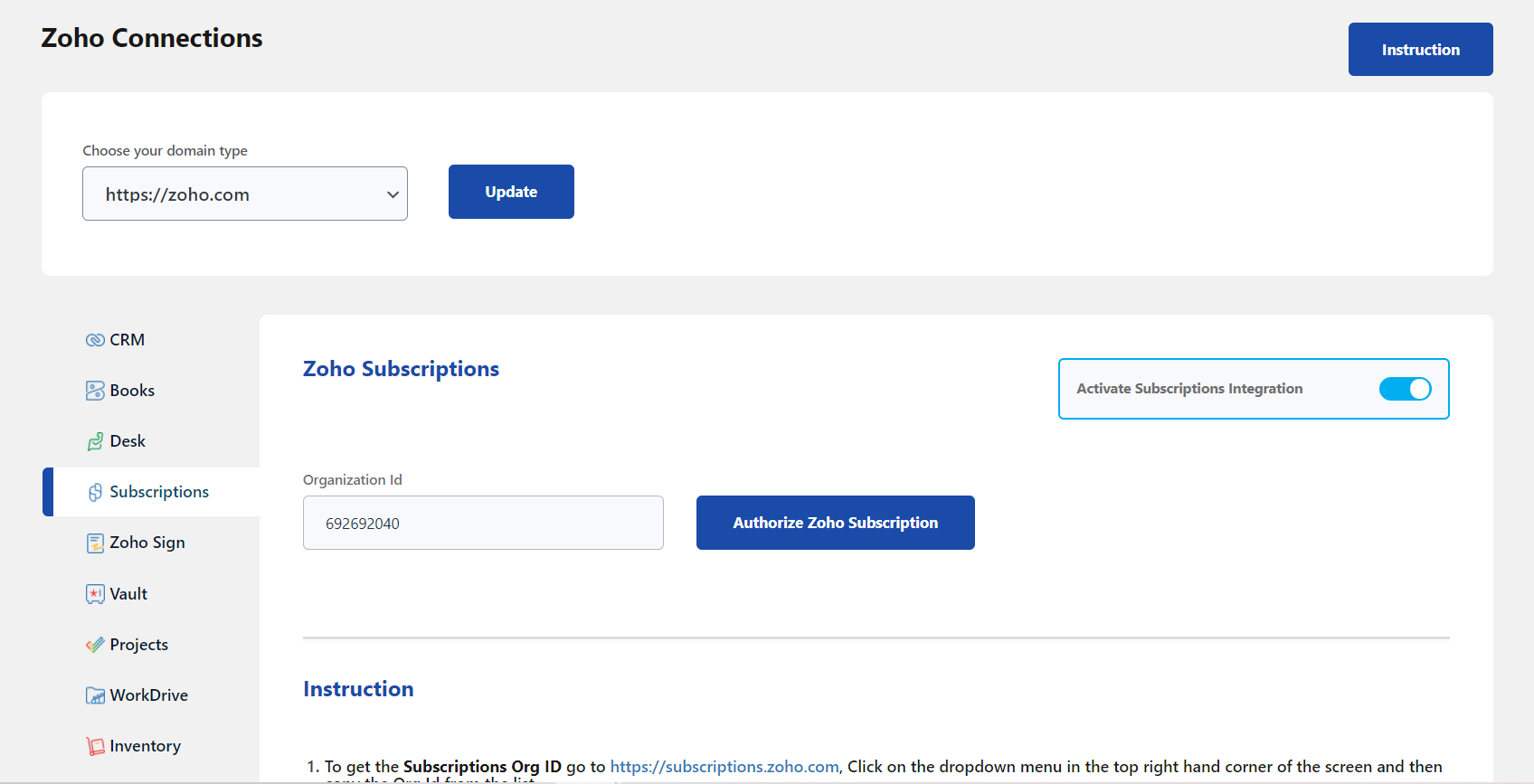Go to the Zoho Sign tab label
This screenshot has height=784, width=1534.
point(147,543)
